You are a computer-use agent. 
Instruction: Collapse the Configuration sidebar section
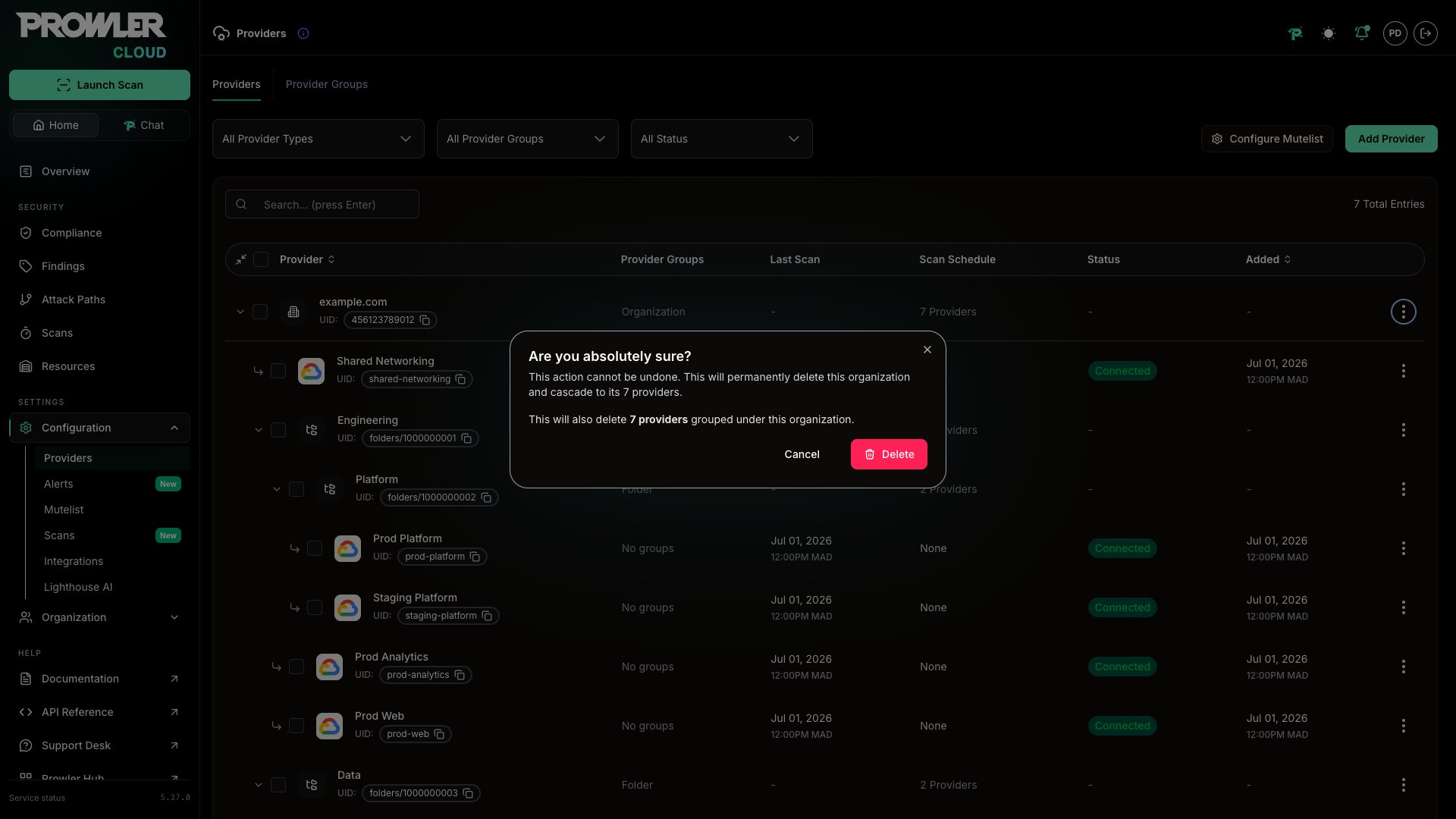(99, 428)
